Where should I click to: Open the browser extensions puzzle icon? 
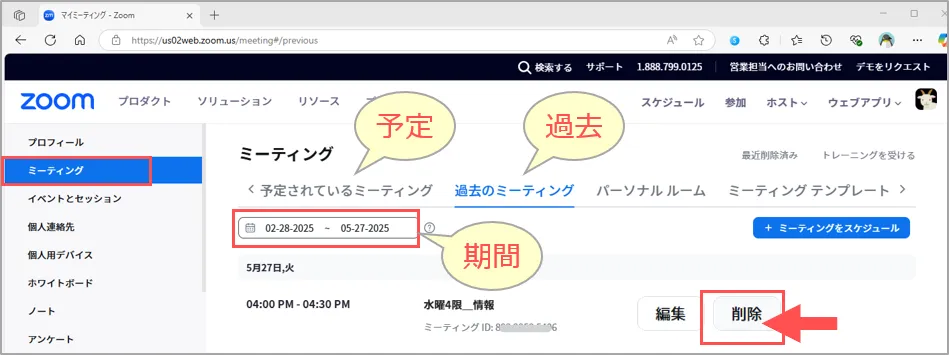tap(764, 41)
